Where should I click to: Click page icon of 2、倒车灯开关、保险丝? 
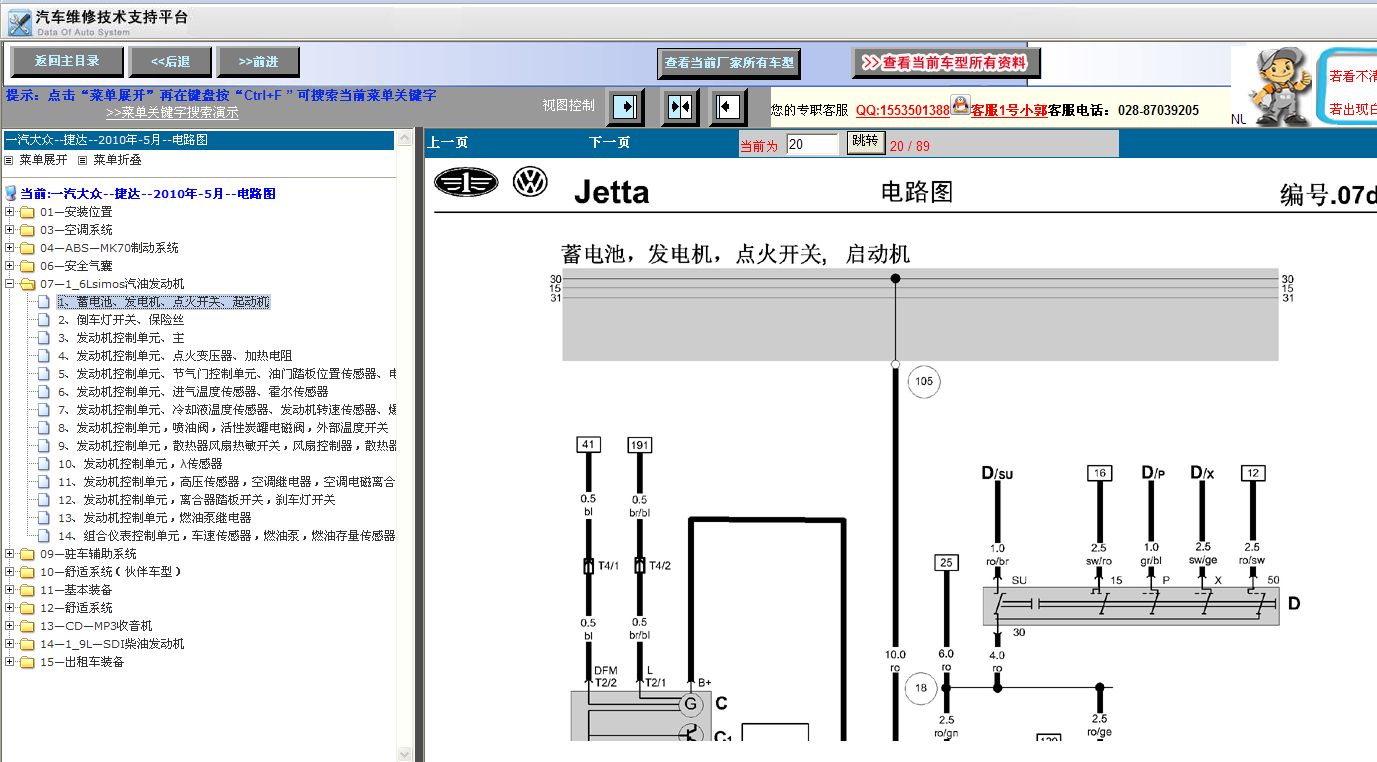[x=43, y=320]
